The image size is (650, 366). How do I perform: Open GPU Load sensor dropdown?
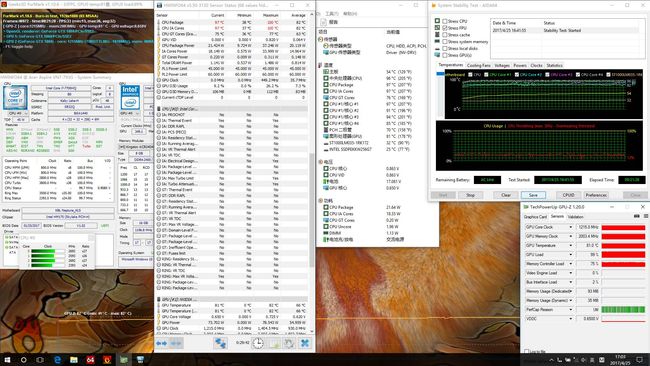click(x=570, y=255)
